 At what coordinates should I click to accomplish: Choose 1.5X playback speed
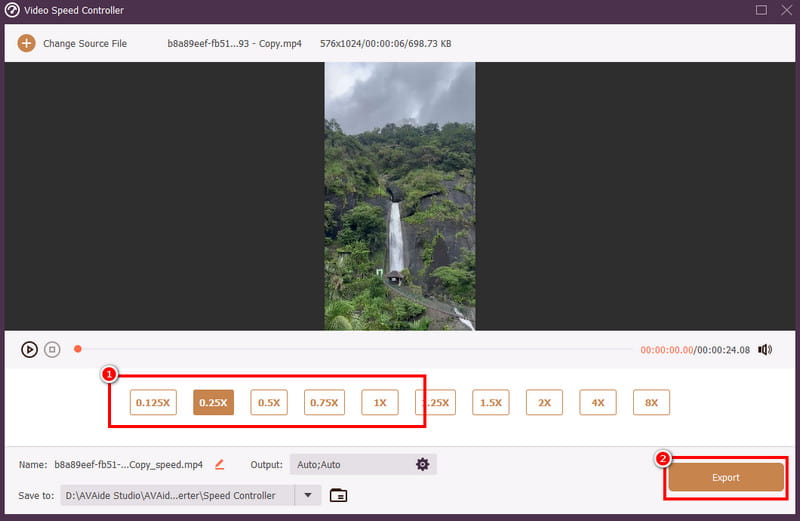click(490, 403)
